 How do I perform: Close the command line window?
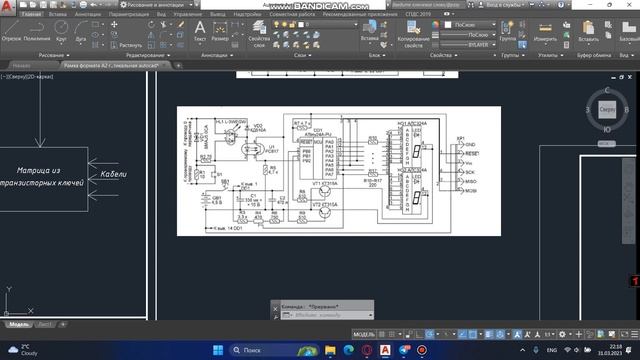pos(275,309)
